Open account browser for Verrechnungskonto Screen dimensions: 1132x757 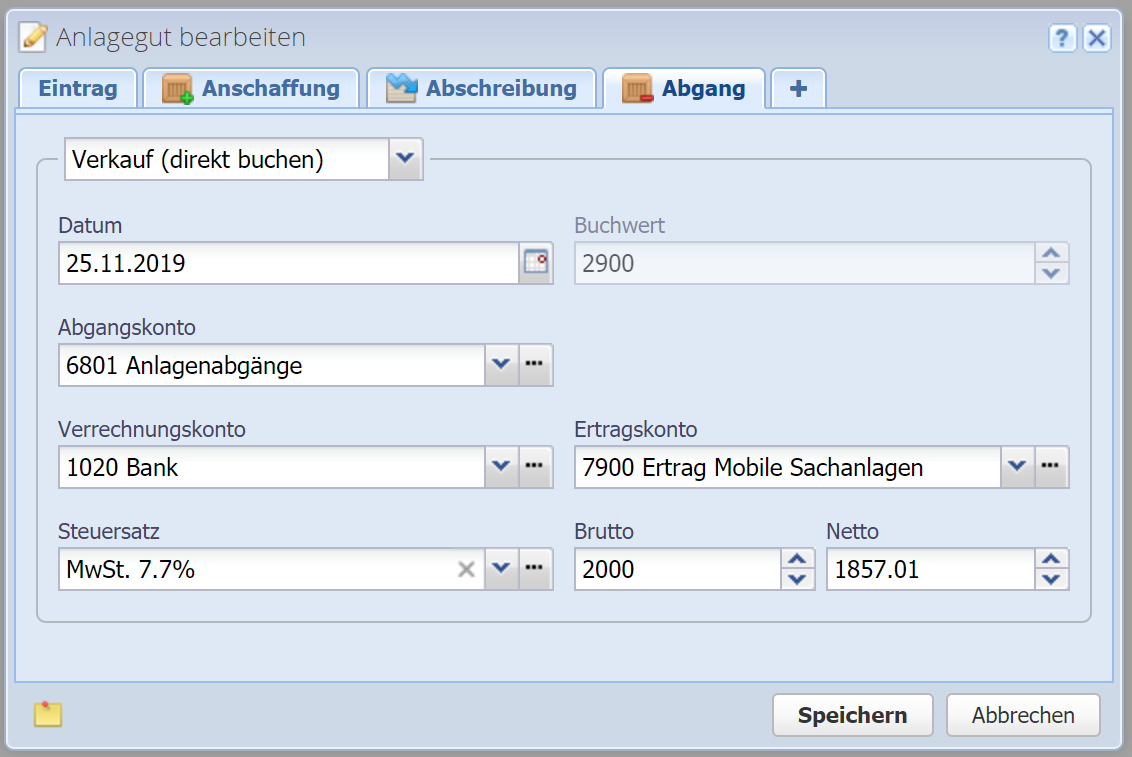(x=536, y=467)
